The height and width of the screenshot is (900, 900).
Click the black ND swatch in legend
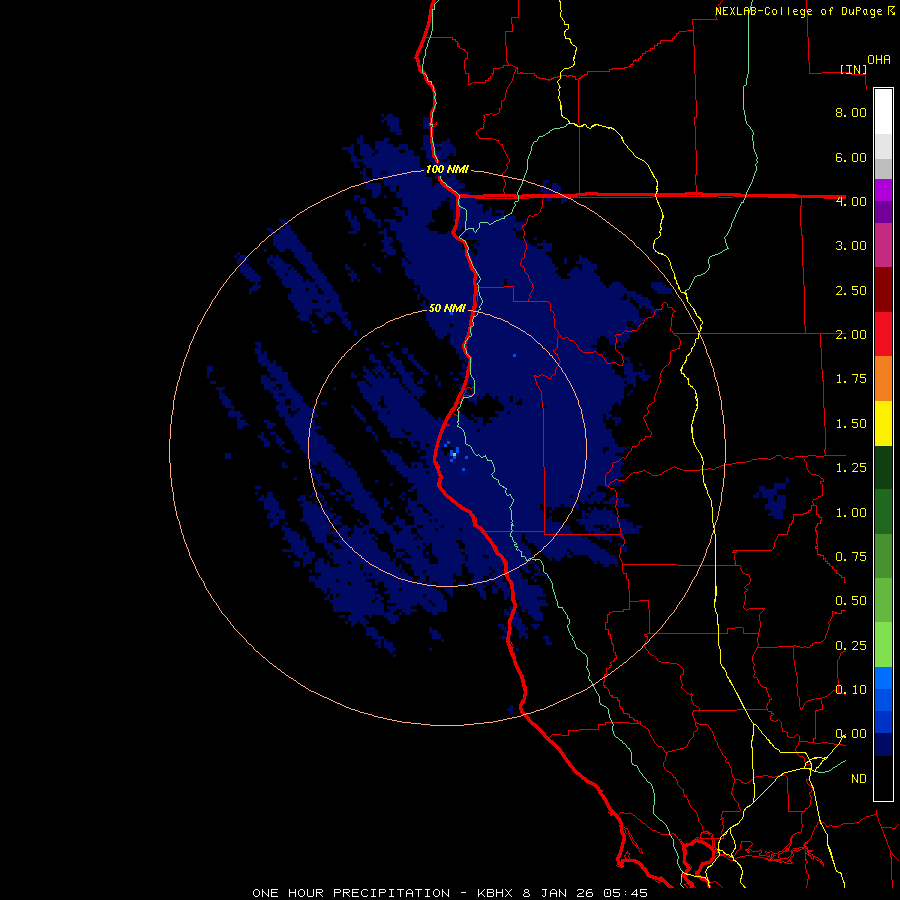coord(883,778)
